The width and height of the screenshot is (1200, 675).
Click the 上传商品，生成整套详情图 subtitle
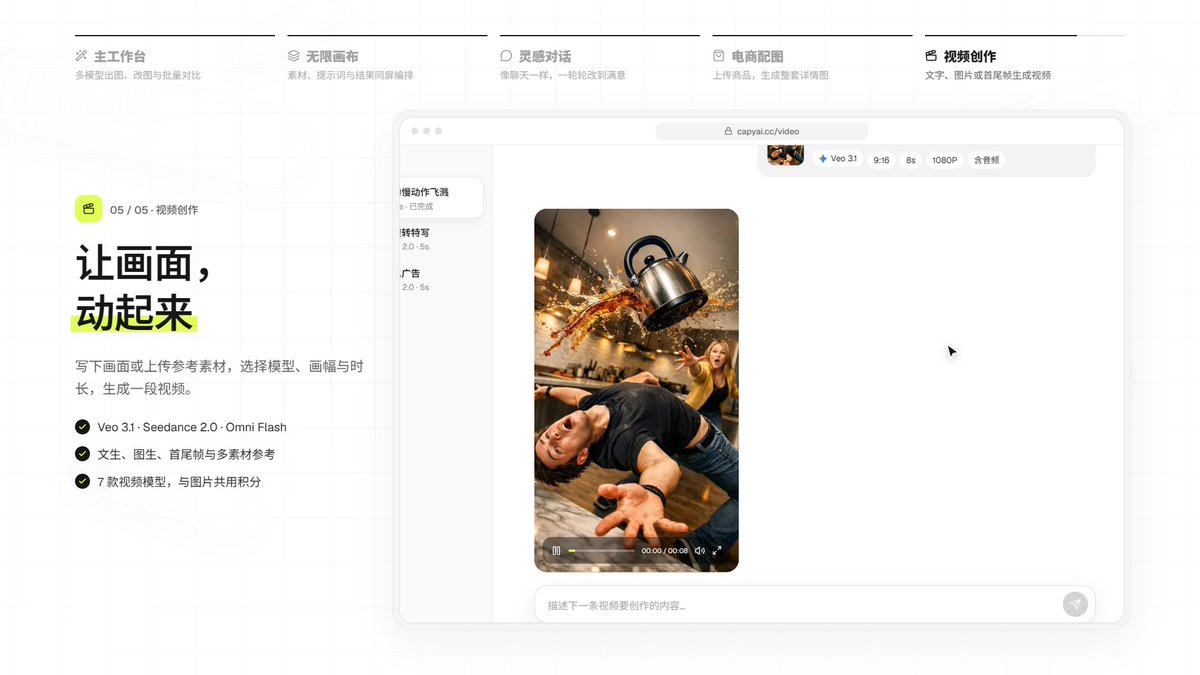[770, 75]
